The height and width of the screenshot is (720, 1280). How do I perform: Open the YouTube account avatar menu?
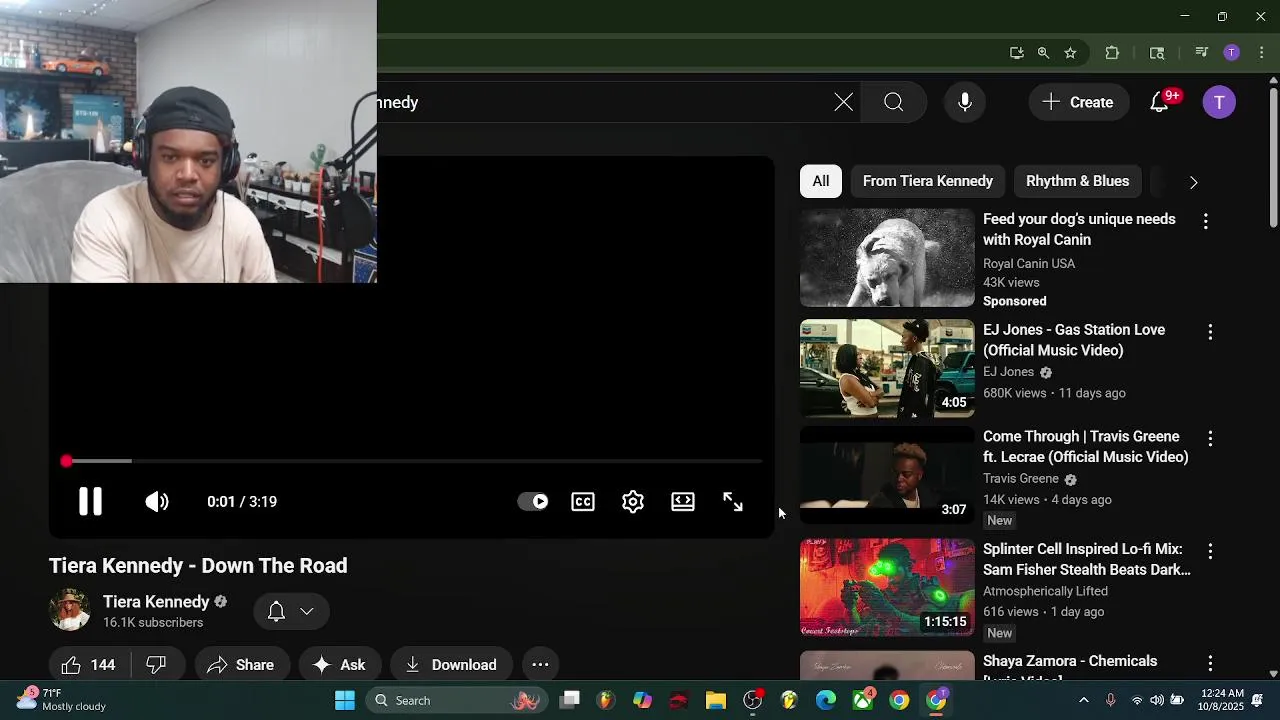(x=1219, y=102)
